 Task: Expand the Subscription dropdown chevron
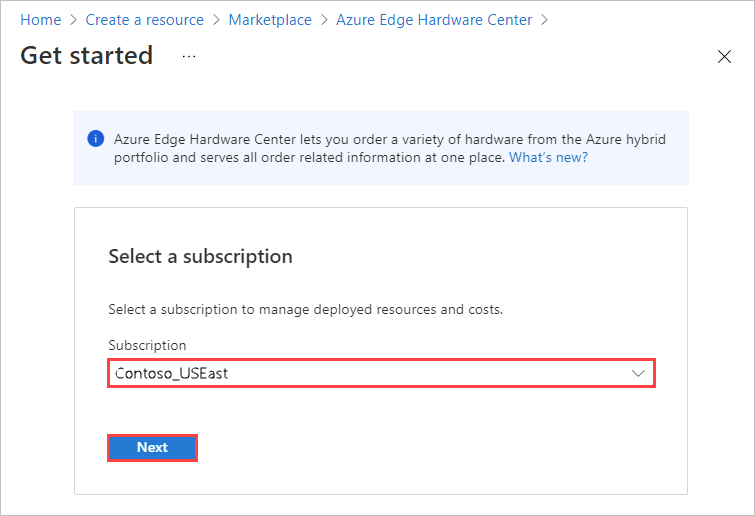click(639, 373)
